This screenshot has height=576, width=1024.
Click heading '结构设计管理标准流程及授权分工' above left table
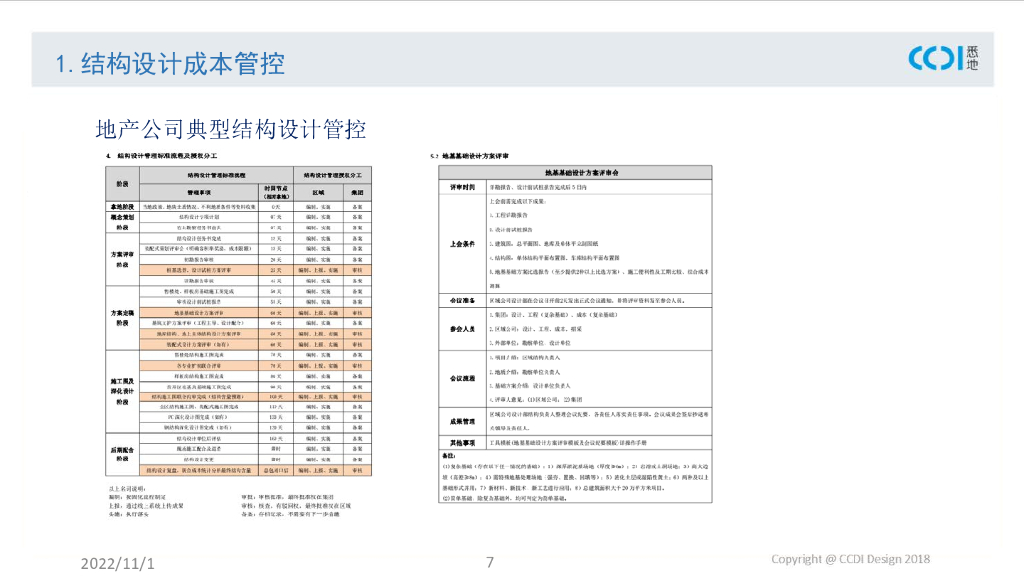(167, 156)
